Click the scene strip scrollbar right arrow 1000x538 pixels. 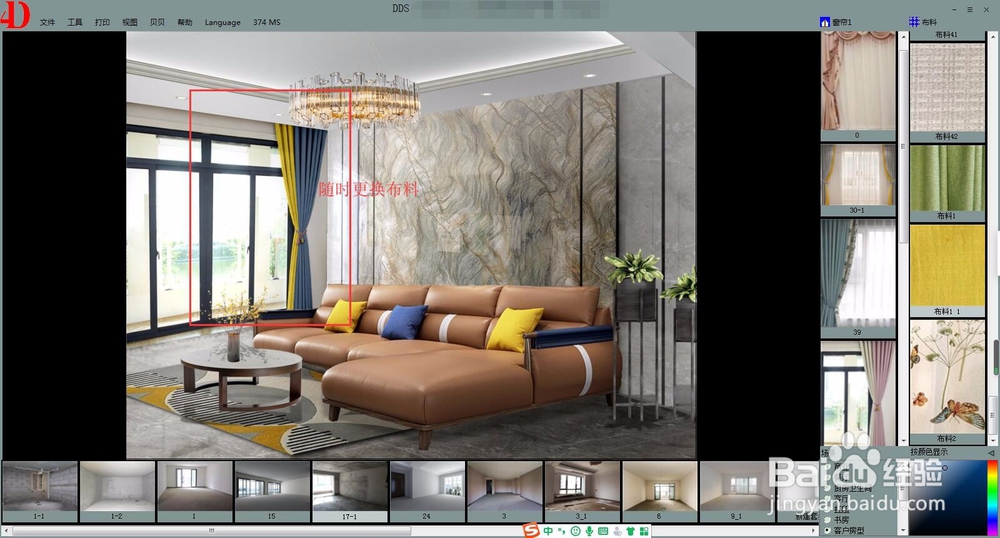[814, 530]
